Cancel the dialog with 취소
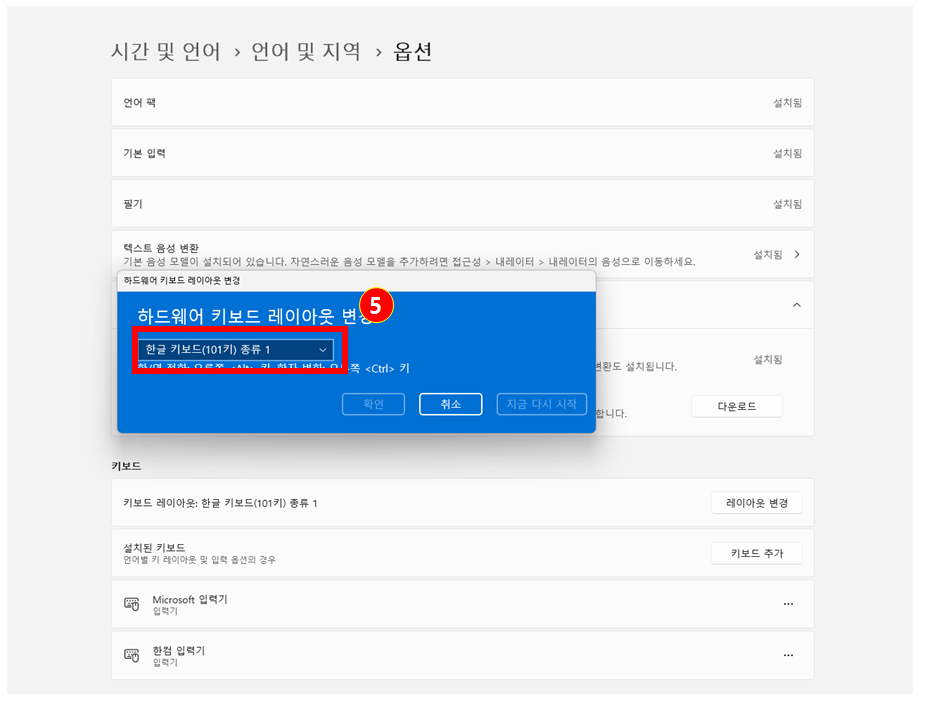937x703 pixels. point(450,404)
